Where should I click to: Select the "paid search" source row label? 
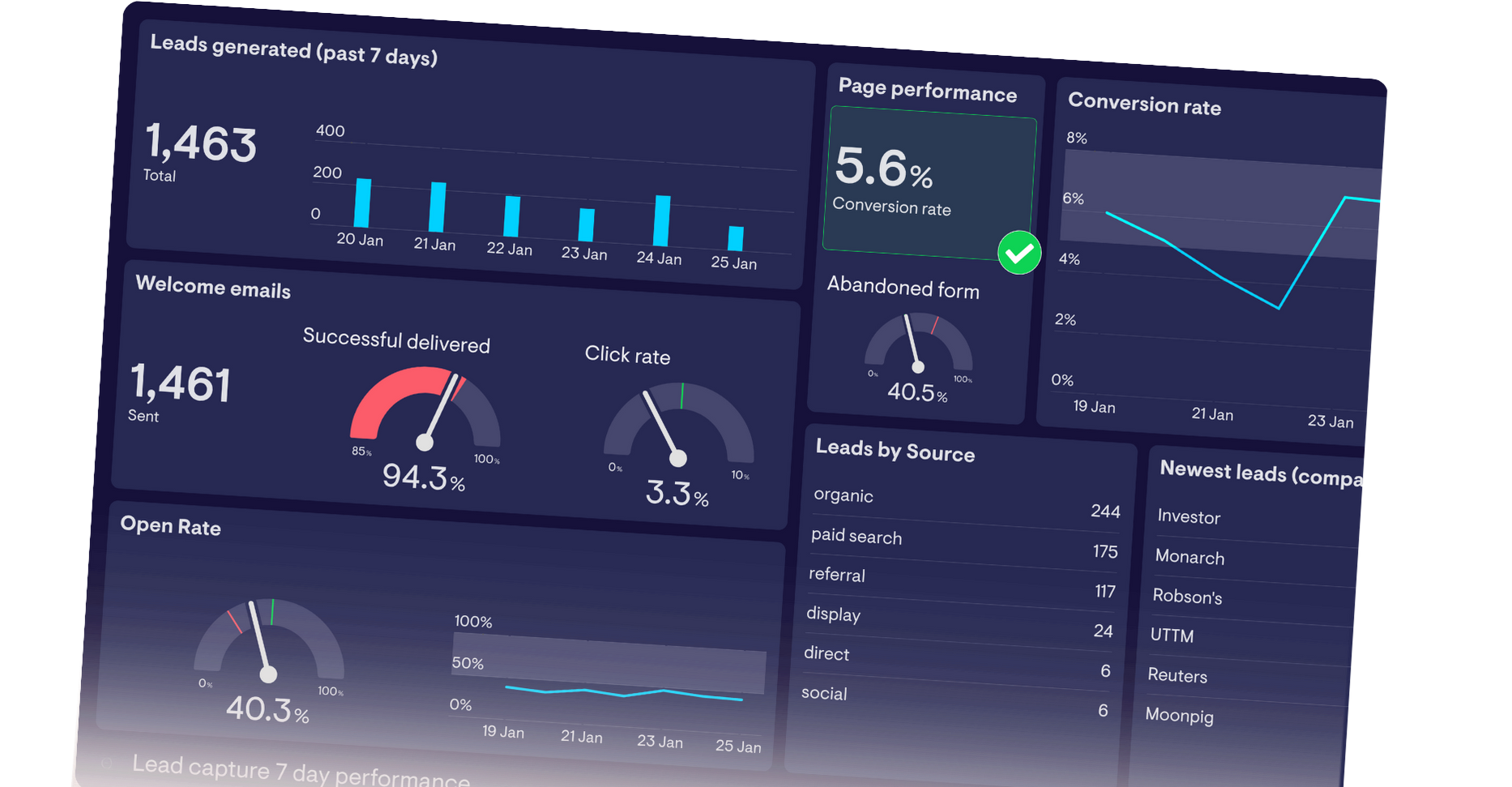tap(856, 536)
